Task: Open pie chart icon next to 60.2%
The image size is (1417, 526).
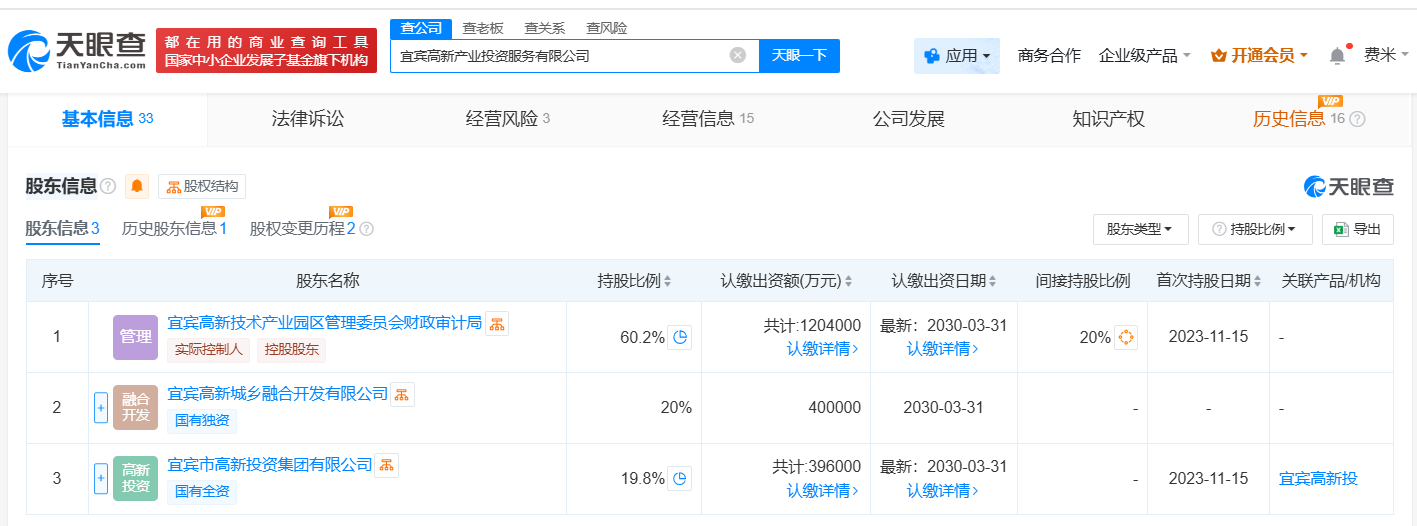Action: 680,337
